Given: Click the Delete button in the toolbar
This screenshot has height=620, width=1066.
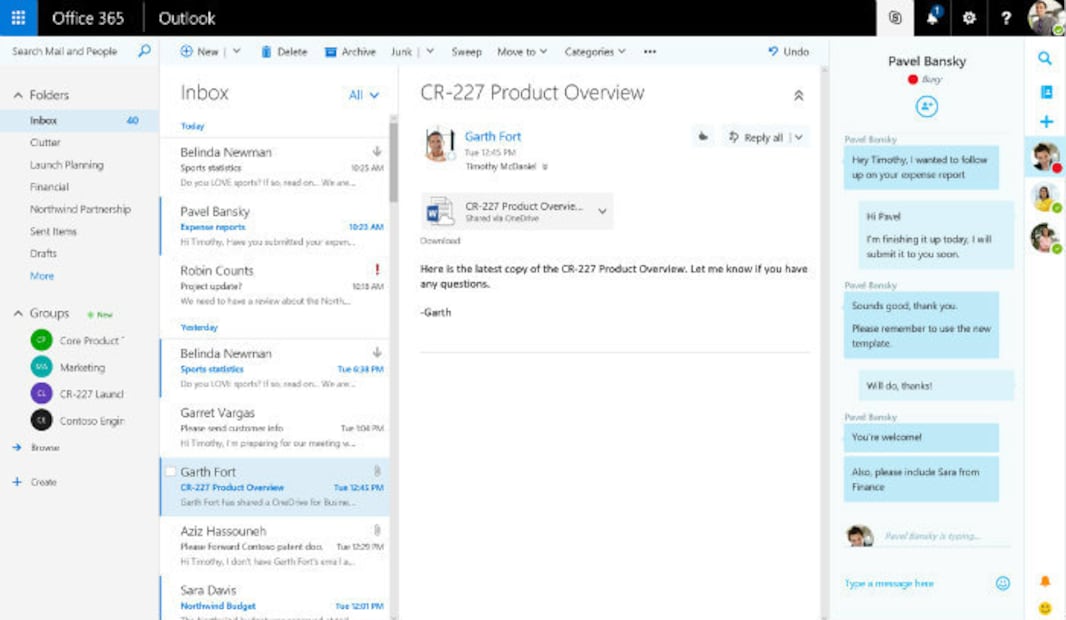Looking at the screenshot, I should point(284,52).
